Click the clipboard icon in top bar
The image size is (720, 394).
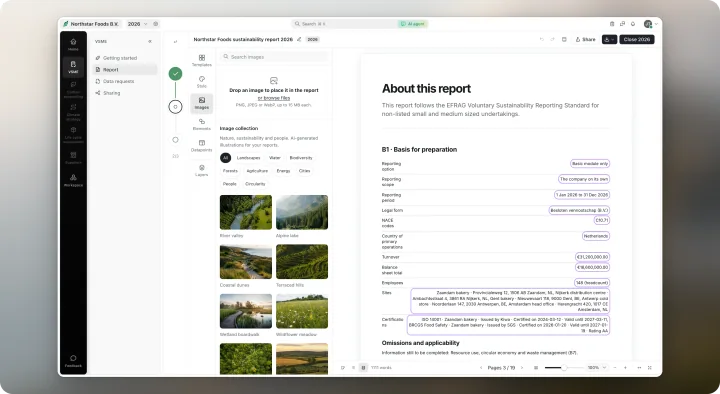[612, 24]
